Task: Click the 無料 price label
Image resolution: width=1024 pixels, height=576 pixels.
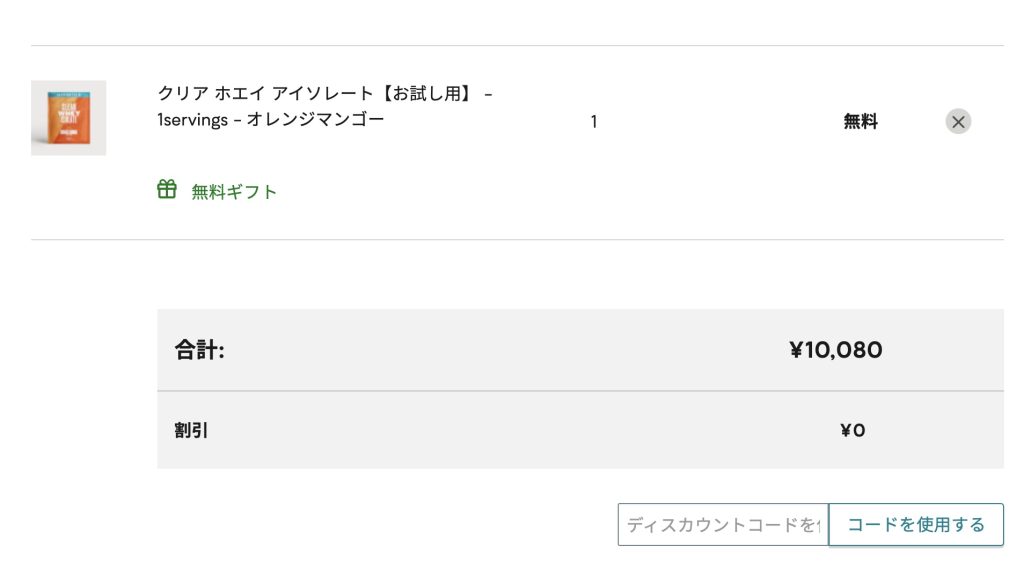Action: pyautogui.click(x=860, y=122)
